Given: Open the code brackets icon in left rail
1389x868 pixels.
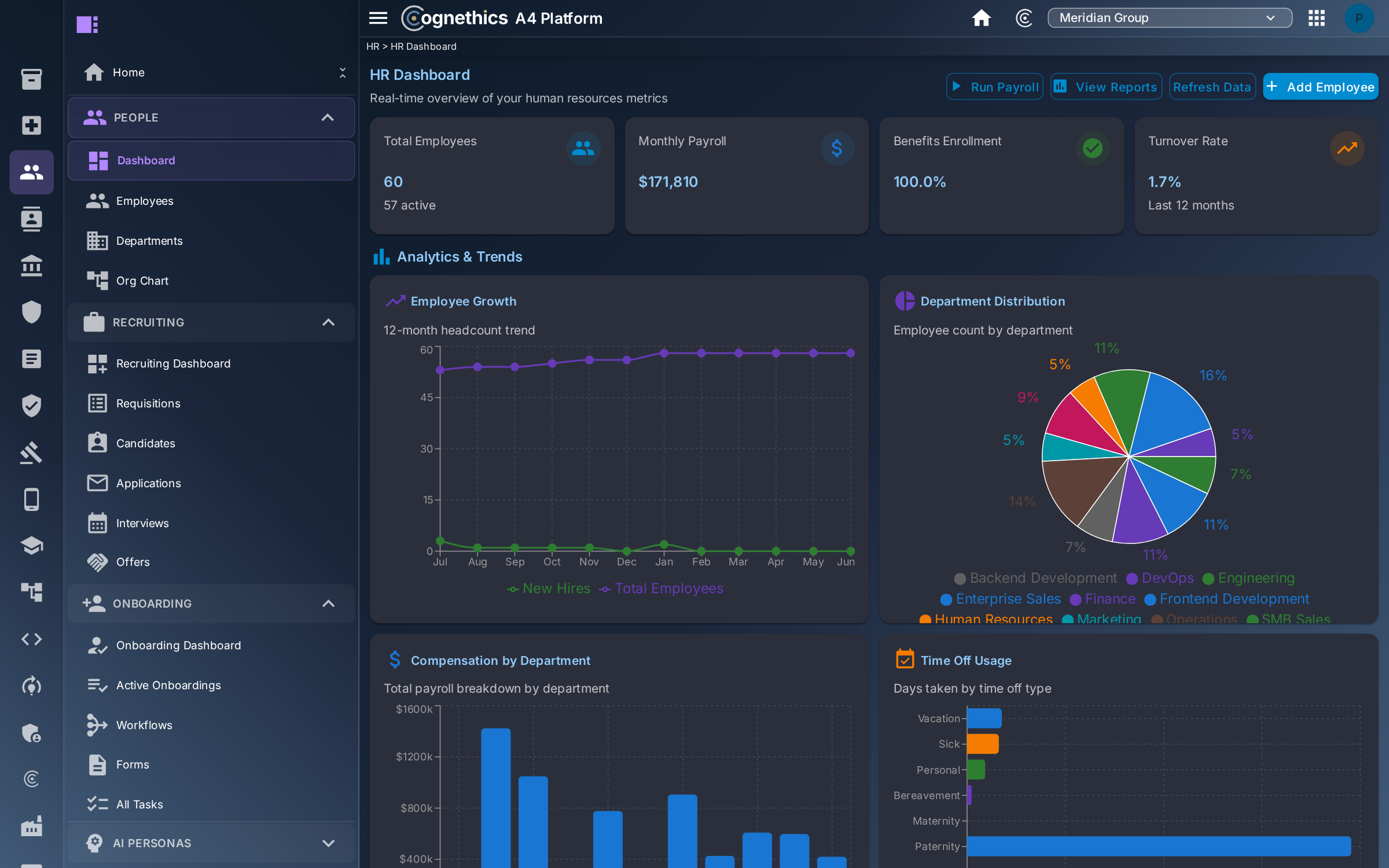Looking at the screenshot, I should click(31, 639).
